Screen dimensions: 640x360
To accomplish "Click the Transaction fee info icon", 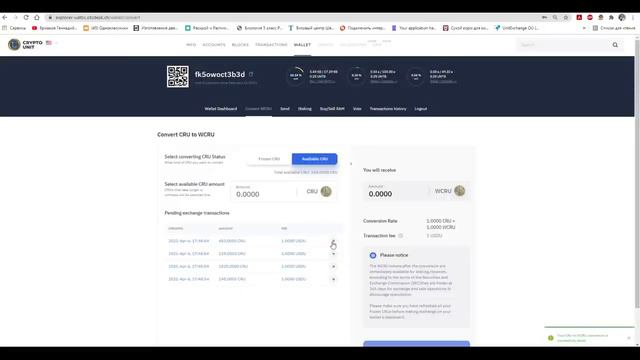I will tap(400, 236).
